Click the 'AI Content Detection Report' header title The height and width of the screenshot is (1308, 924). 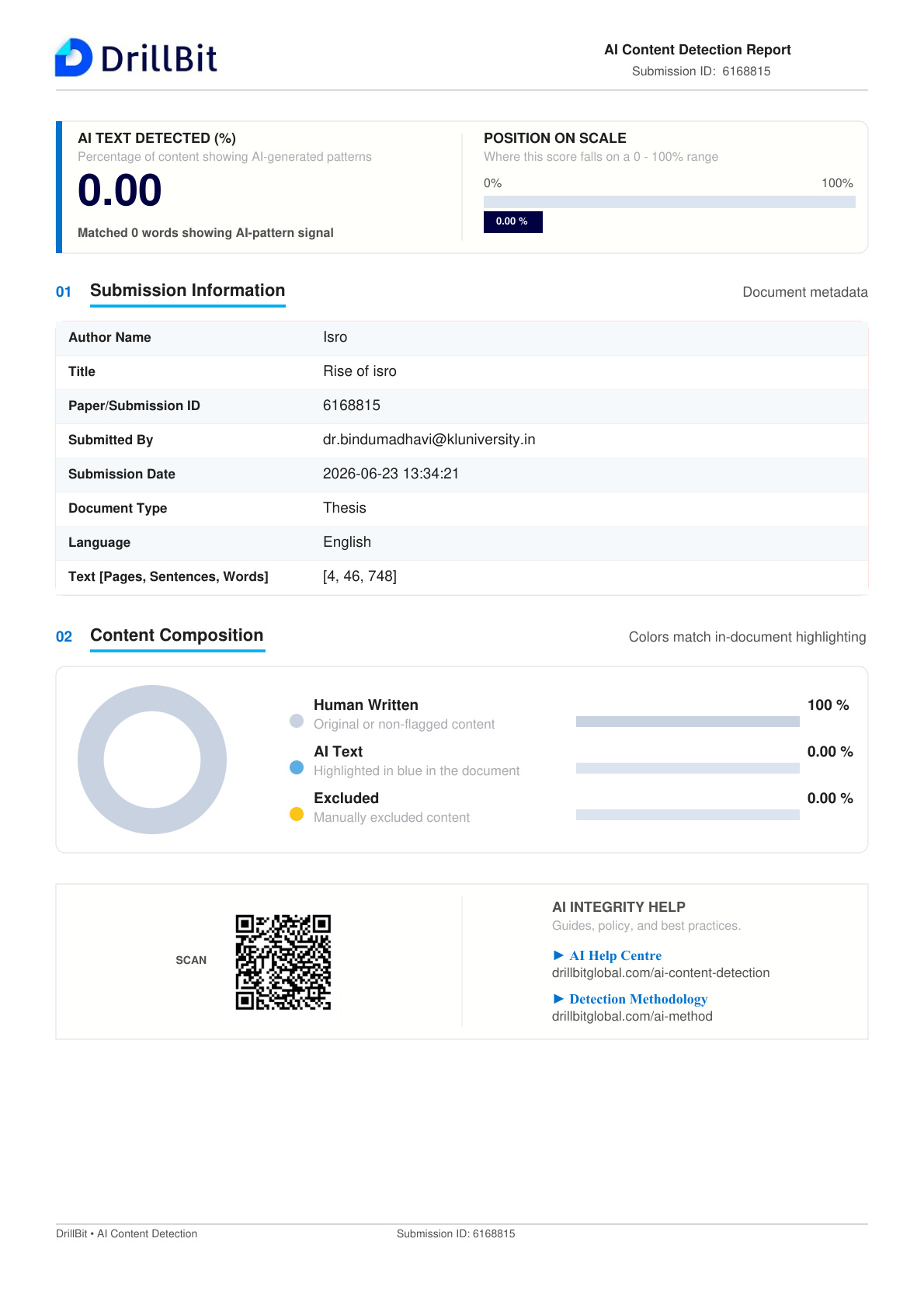[x=697, y=50]
